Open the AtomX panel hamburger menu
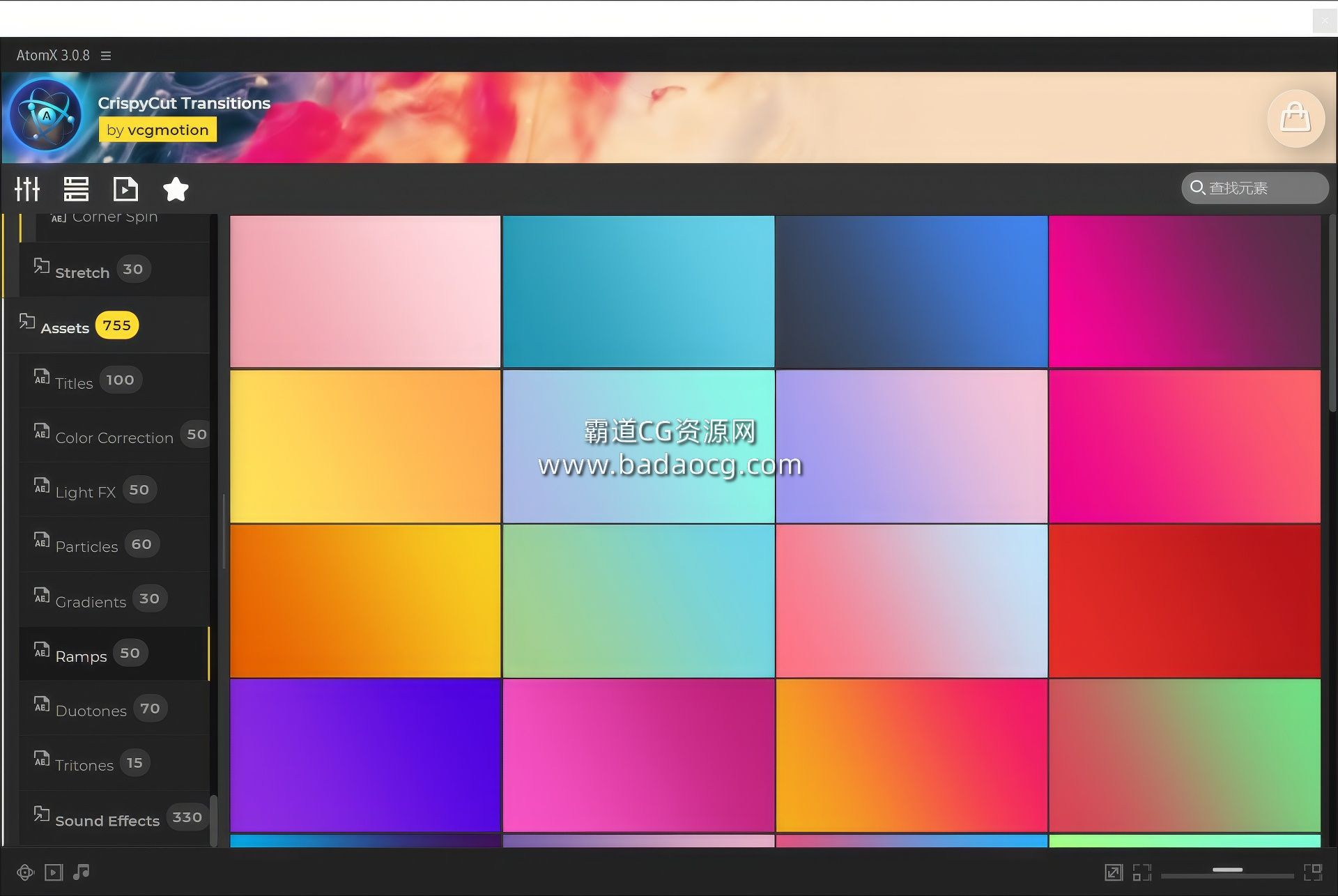 pyautogui.click(x=106, y=56)
